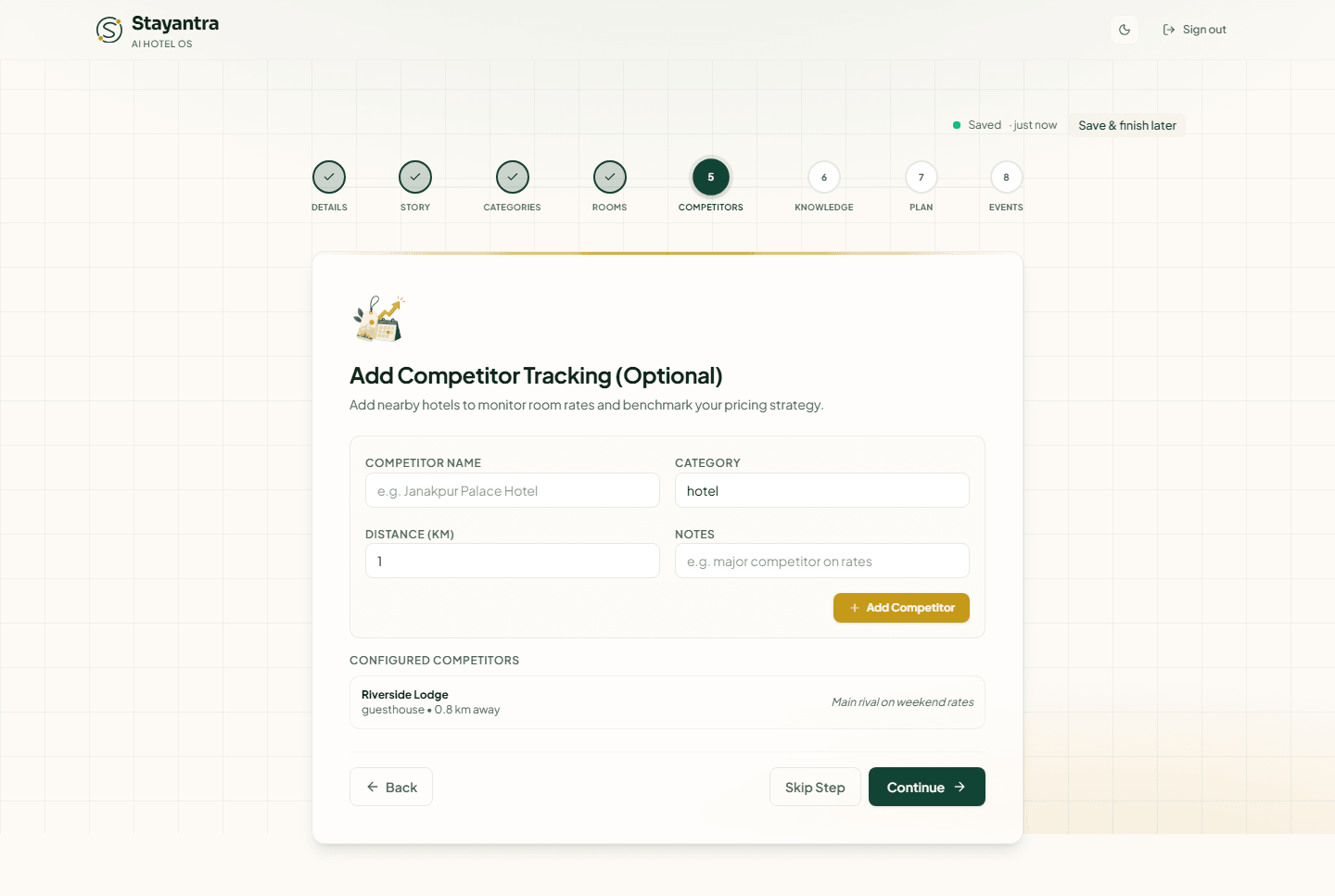
Task: Focus the Competitor Name field
Action: (x=513, y=490)
